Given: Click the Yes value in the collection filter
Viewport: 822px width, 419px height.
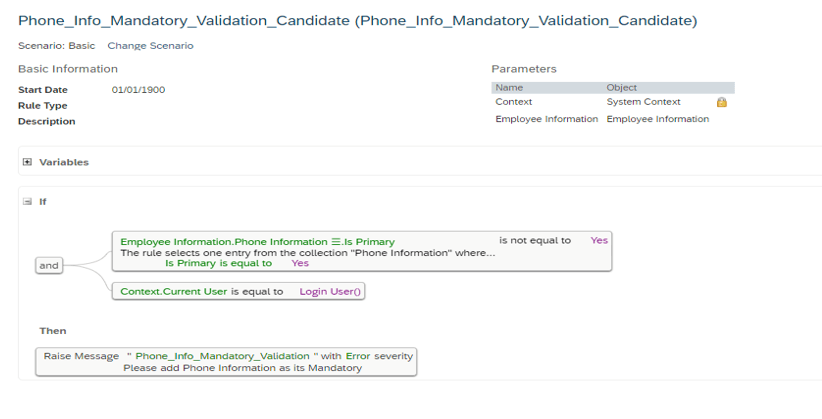Looking at the screenshot, I should 300,263.
